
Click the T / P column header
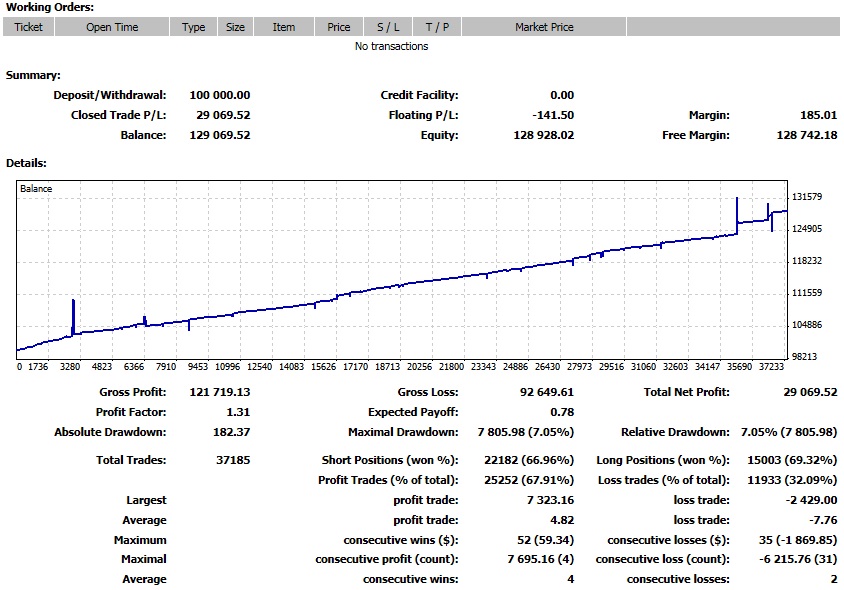(437, 27)
